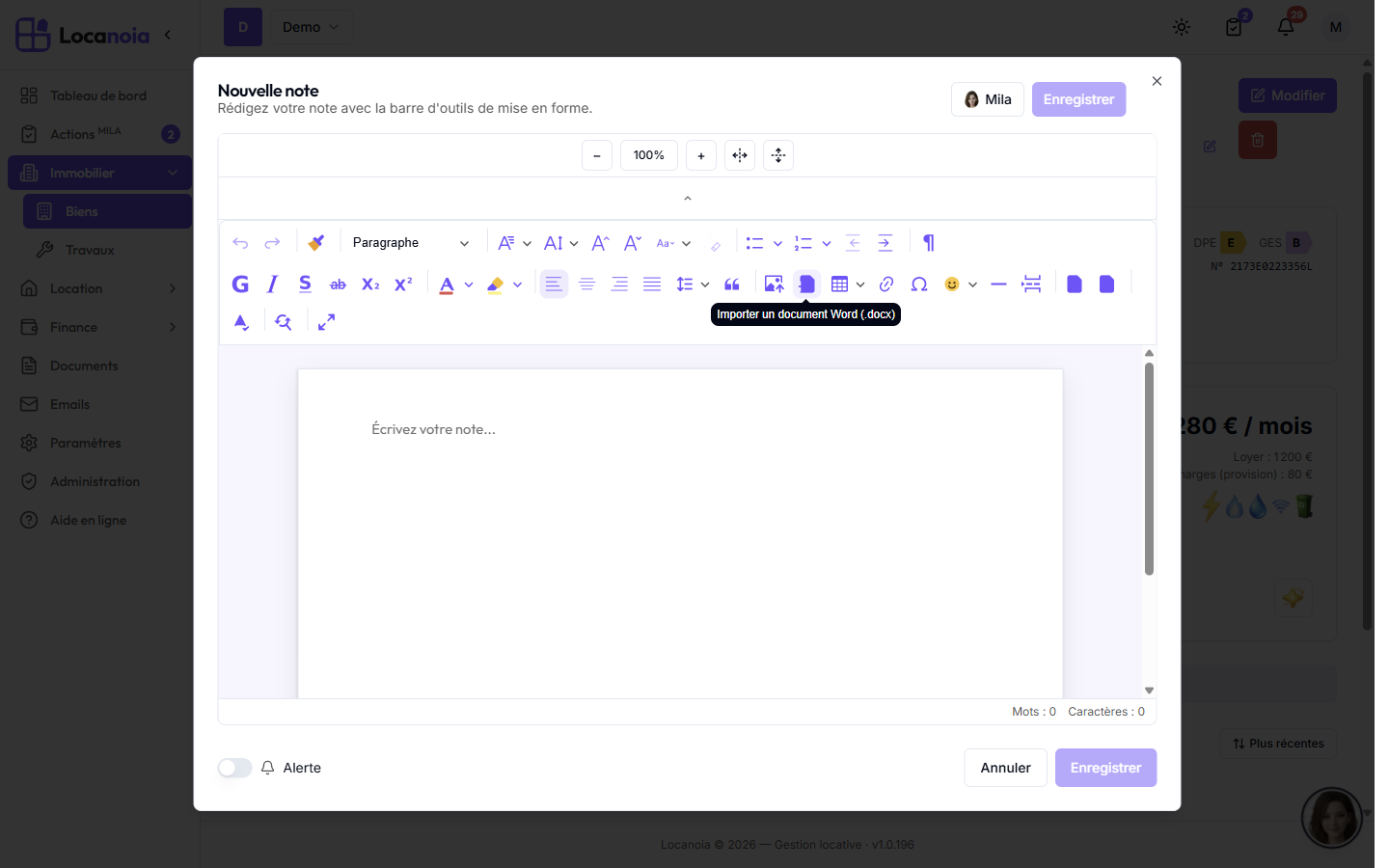The height and width of the screenshot is (868, 1389).
Task: Close the Nouvelle note dialog
Action: coord(1157,81)
